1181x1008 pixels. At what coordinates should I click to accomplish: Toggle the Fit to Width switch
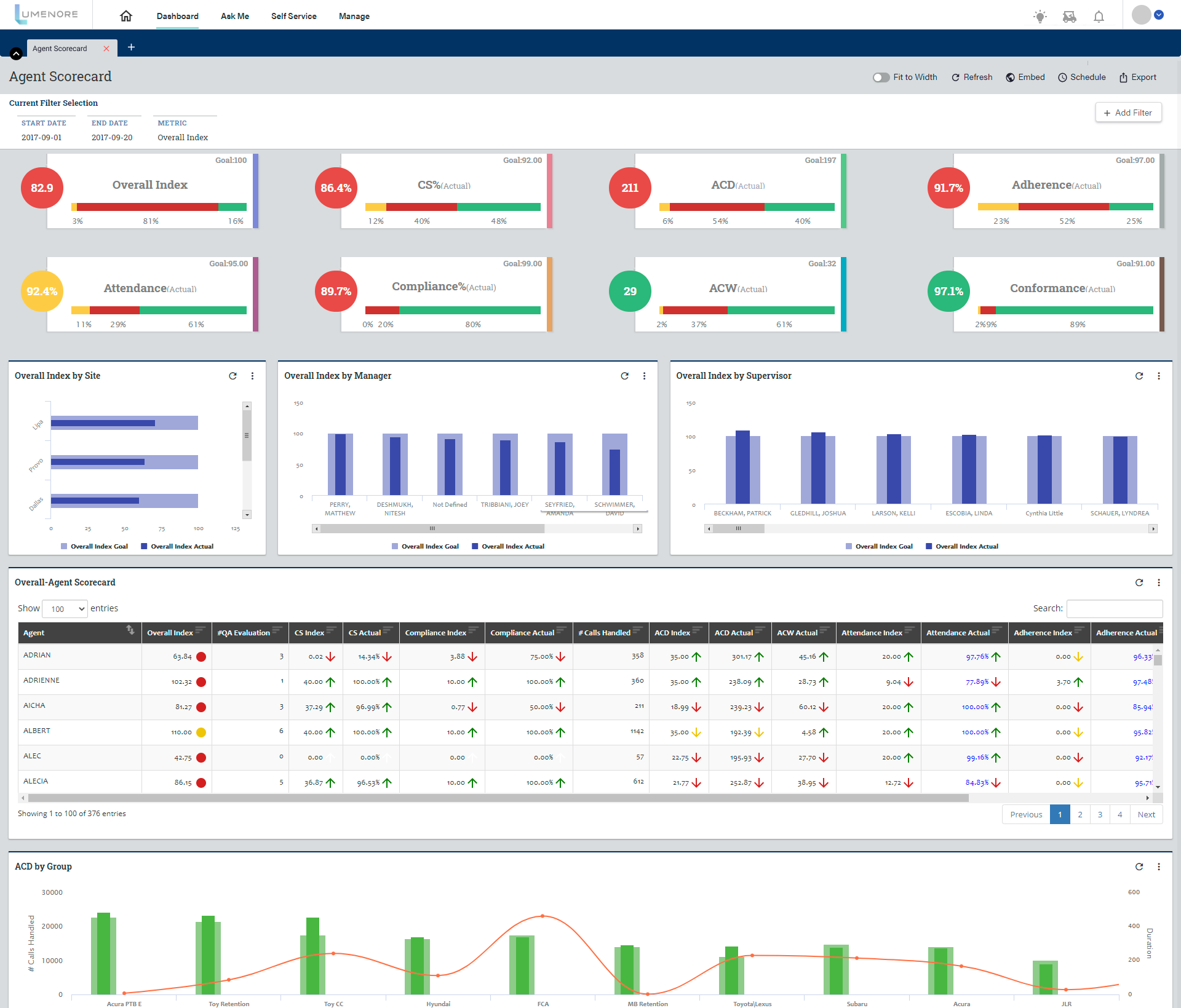881,77
